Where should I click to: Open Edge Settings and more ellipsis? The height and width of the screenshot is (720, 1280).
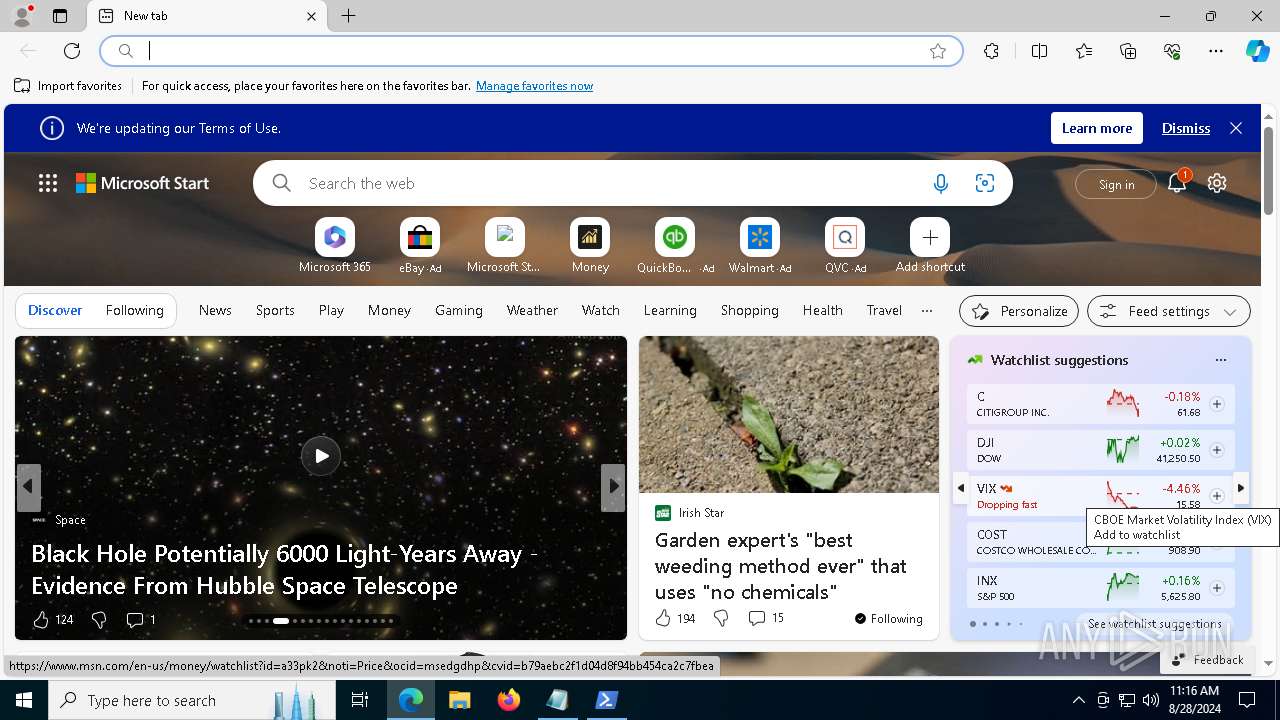(1216, 51)
